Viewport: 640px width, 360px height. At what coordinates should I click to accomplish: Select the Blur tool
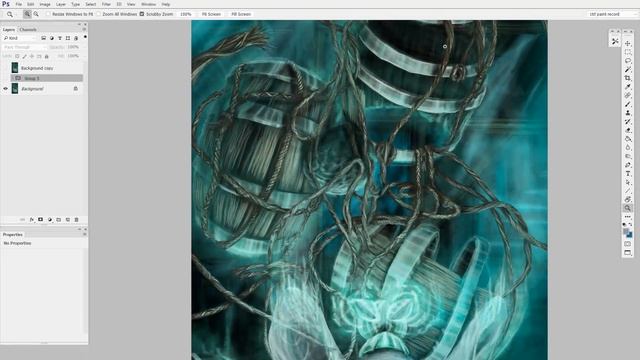[x=627, y=147]
